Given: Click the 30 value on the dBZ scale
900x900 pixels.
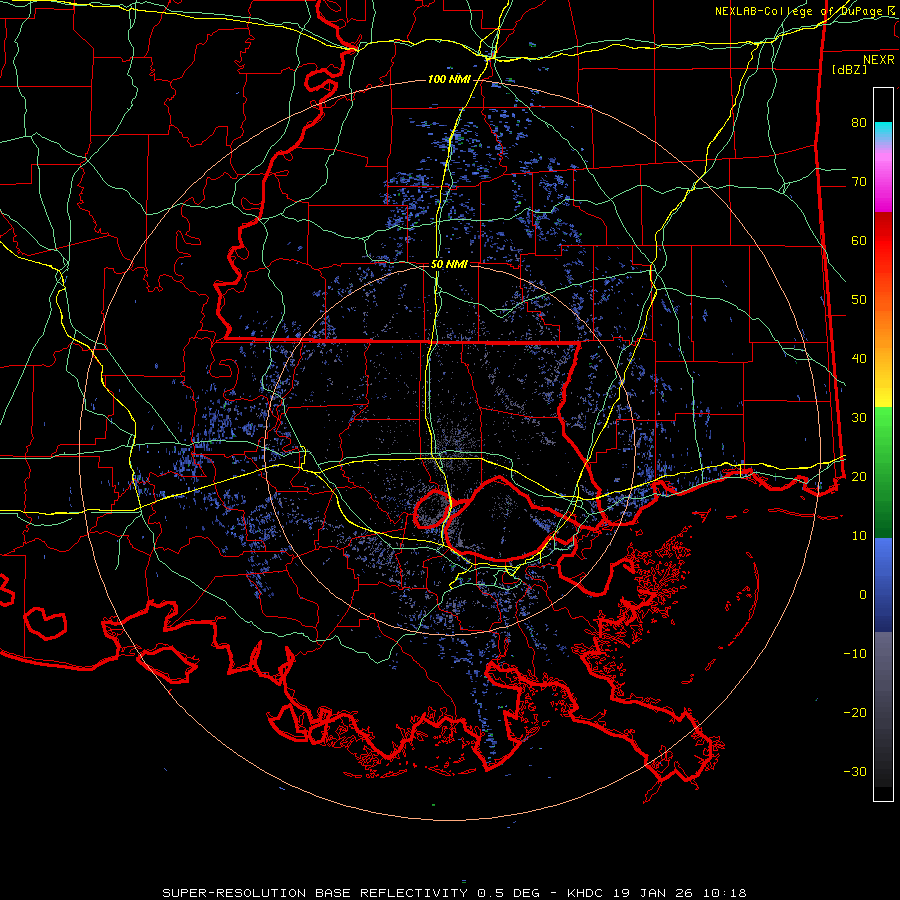Looking at the screenshot, I should tap(859, 418).
